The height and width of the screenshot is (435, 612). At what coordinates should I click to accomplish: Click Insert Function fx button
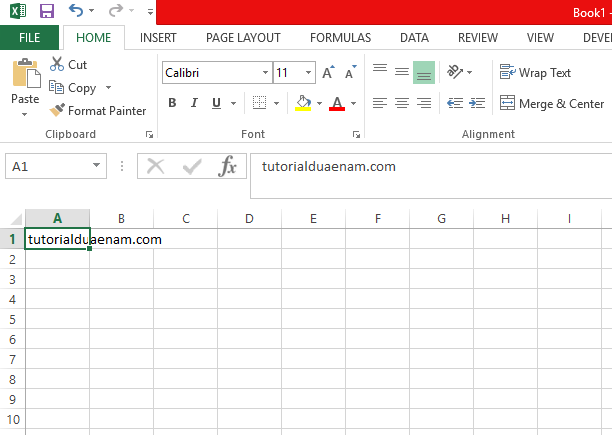point(228,166)
